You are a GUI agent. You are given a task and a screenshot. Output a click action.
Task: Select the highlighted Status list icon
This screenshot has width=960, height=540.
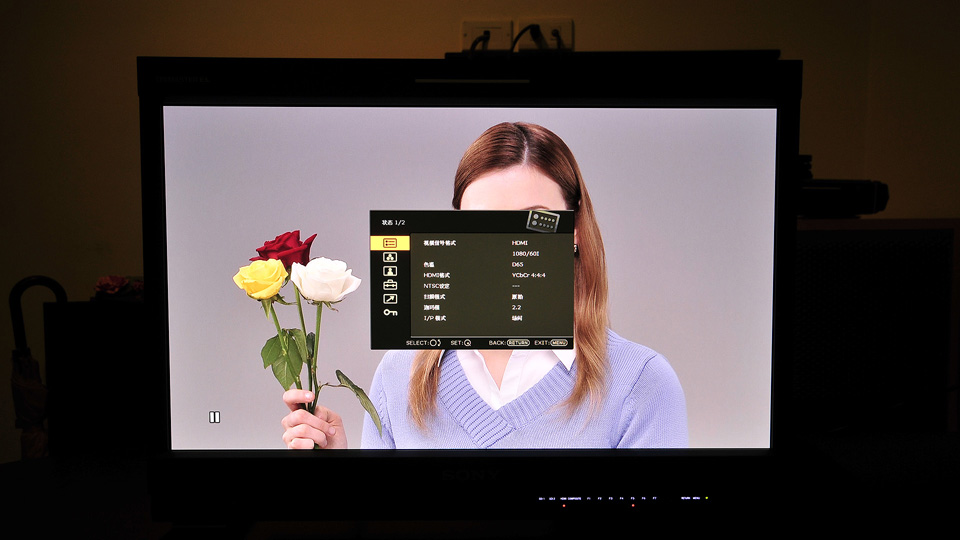pos(390,243)
